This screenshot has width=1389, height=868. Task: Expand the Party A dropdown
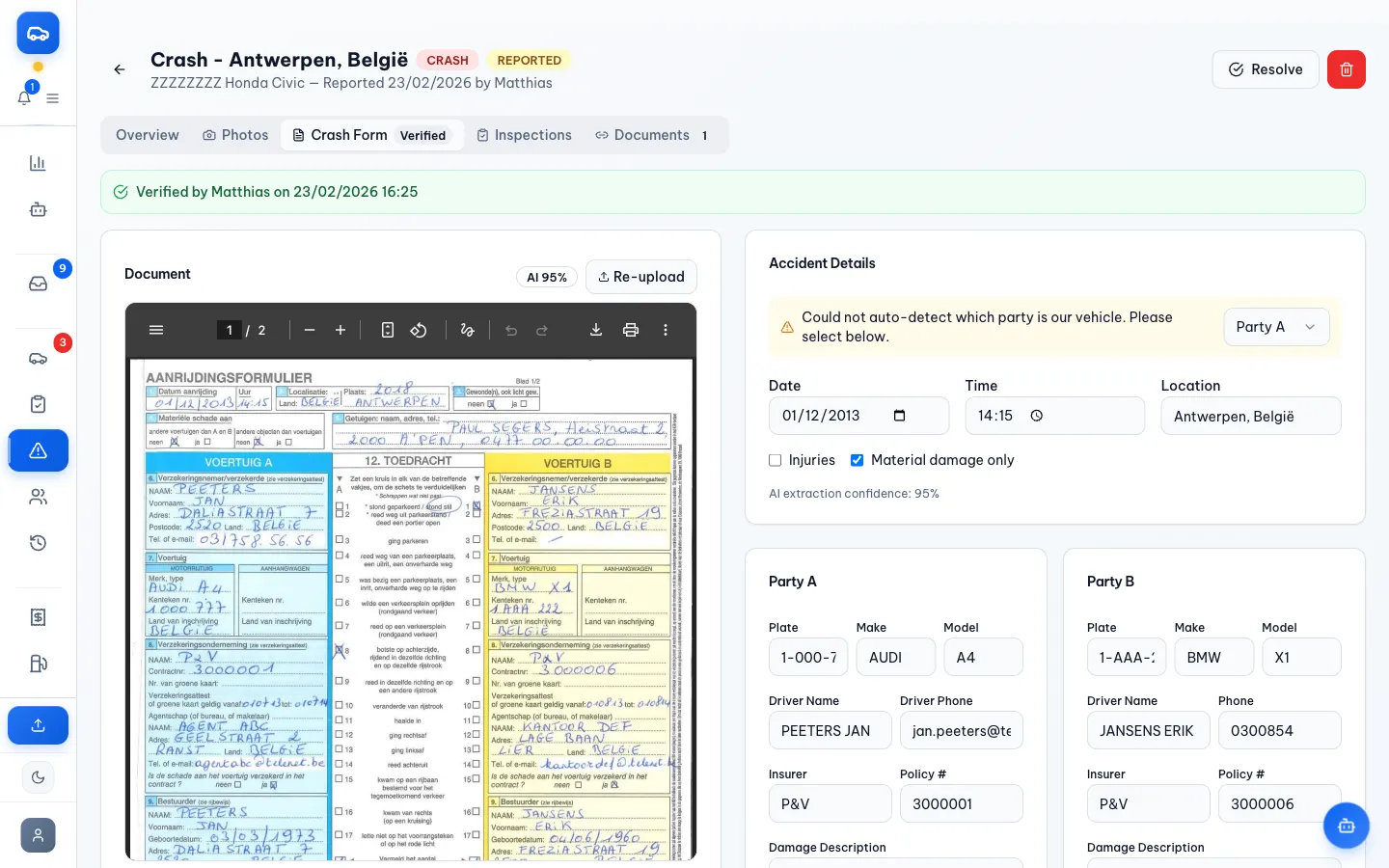(1276, 327)
